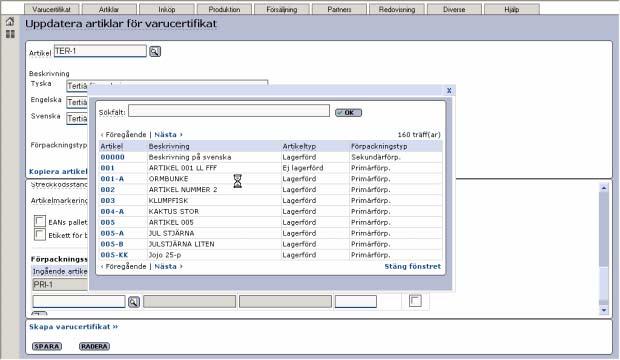Click the scrollbar down arrow on right

[604, 310]
